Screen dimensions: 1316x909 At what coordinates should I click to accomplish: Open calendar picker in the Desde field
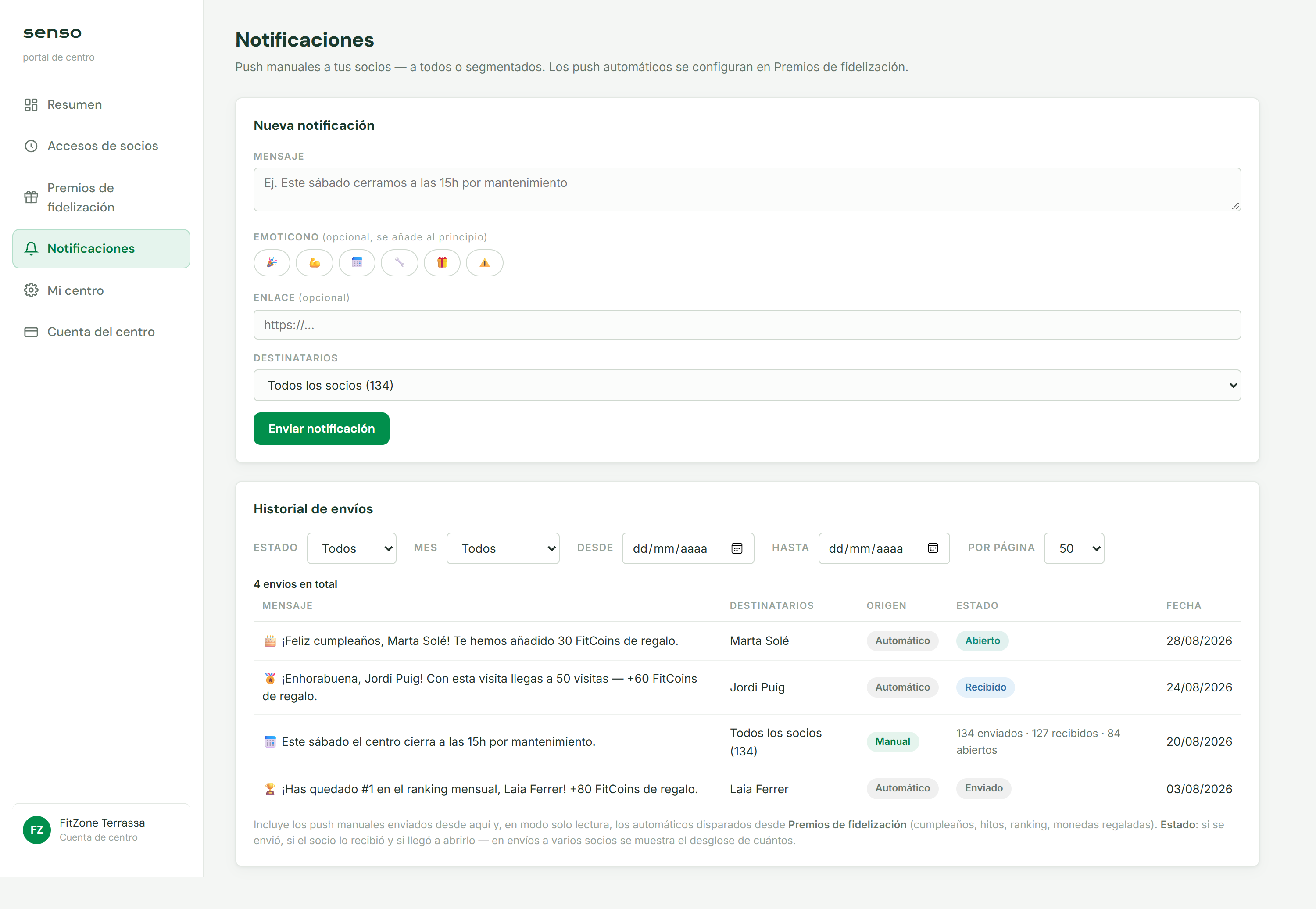(x=737, y=548)
